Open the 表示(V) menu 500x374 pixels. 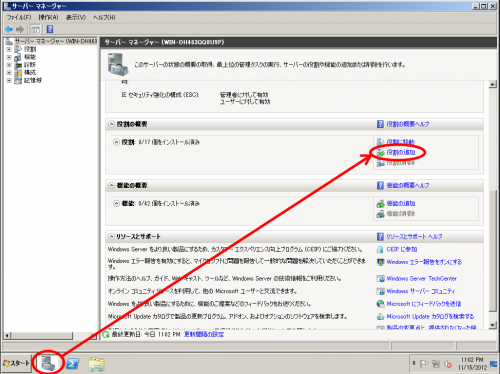[76, 17]
